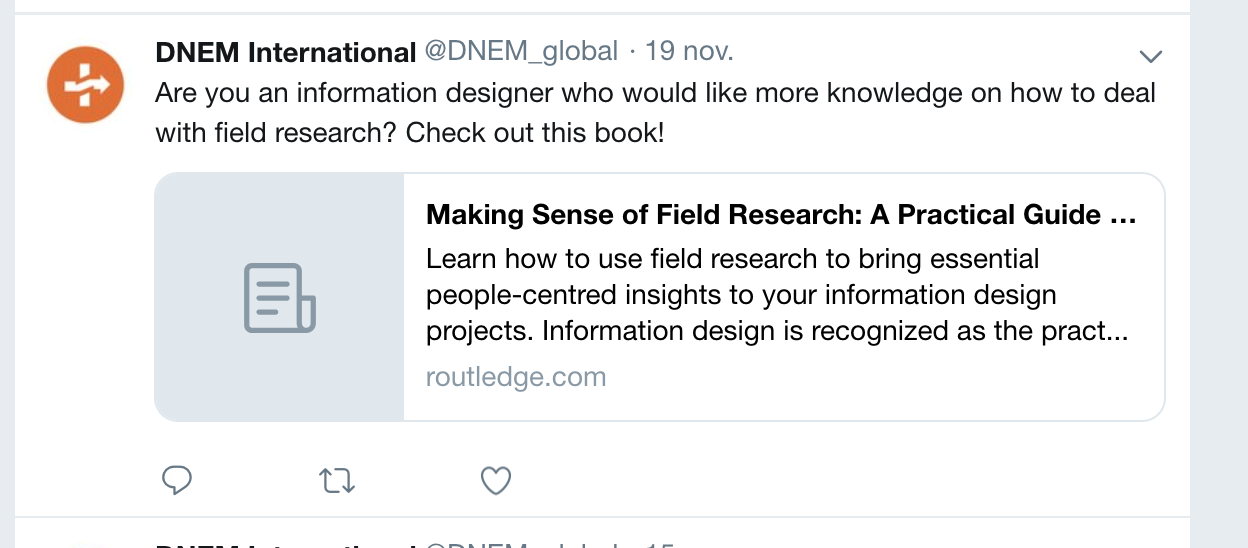Open the 19 nov. tweet timestamp
The image size is (1248, 548).
(690, 51)
